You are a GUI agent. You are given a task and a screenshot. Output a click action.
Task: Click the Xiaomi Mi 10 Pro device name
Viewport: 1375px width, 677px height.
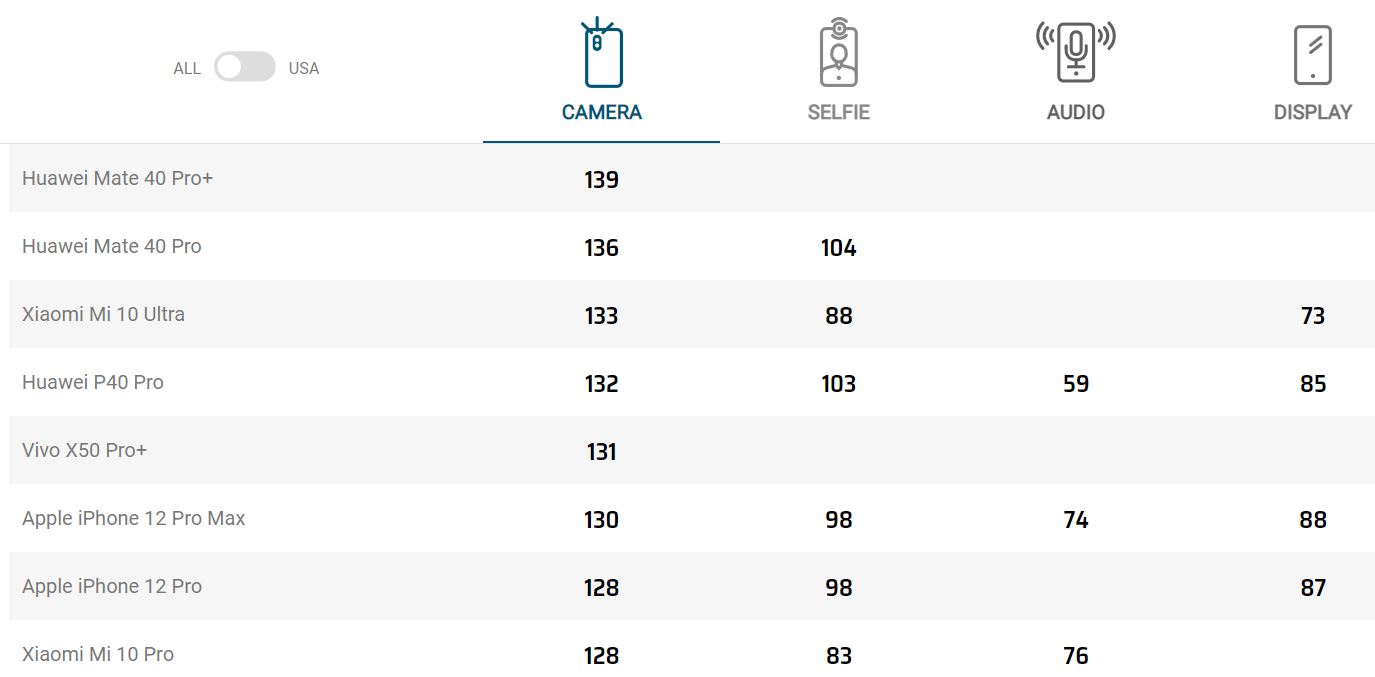pyautogui.click(x=98, y=654)
